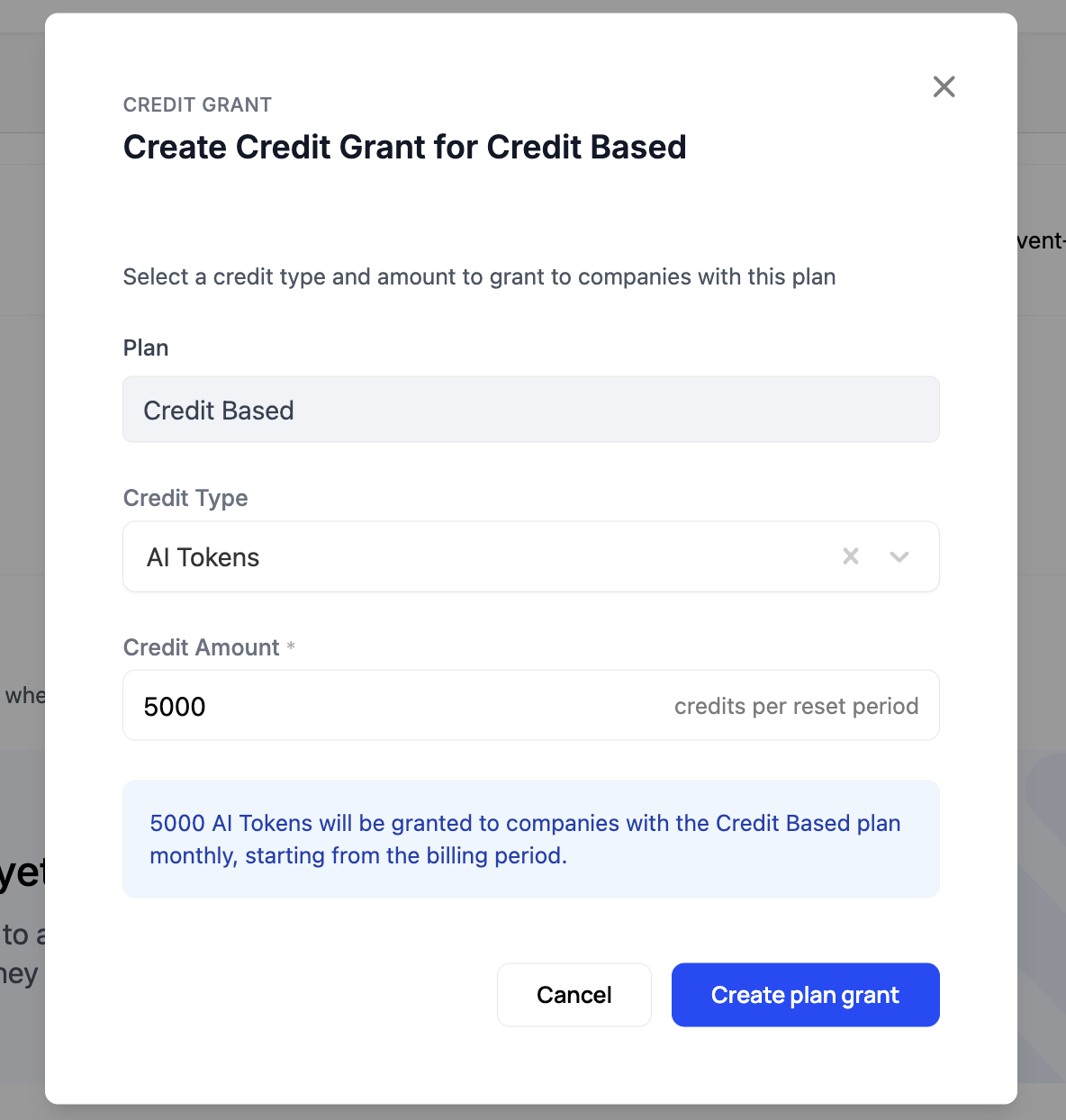The height and width of the screenshot is (1120, 1066).
Task: Click the dropdown arrow in Credit Type
Action: (x=899, y=556)
